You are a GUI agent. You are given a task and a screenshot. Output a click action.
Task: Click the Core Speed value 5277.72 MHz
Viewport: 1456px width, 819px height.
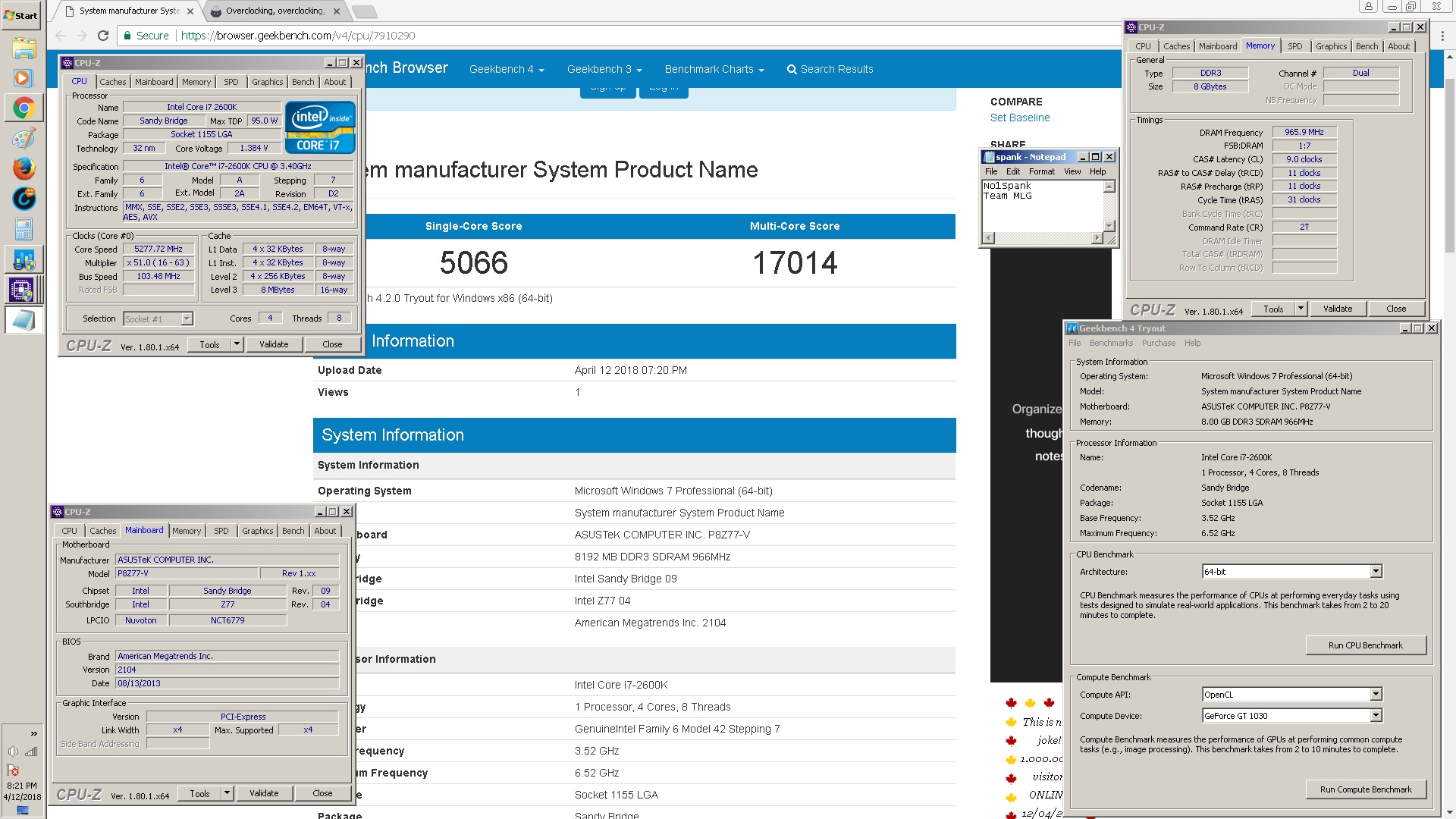pyautogui.click(x=158, y=249)
